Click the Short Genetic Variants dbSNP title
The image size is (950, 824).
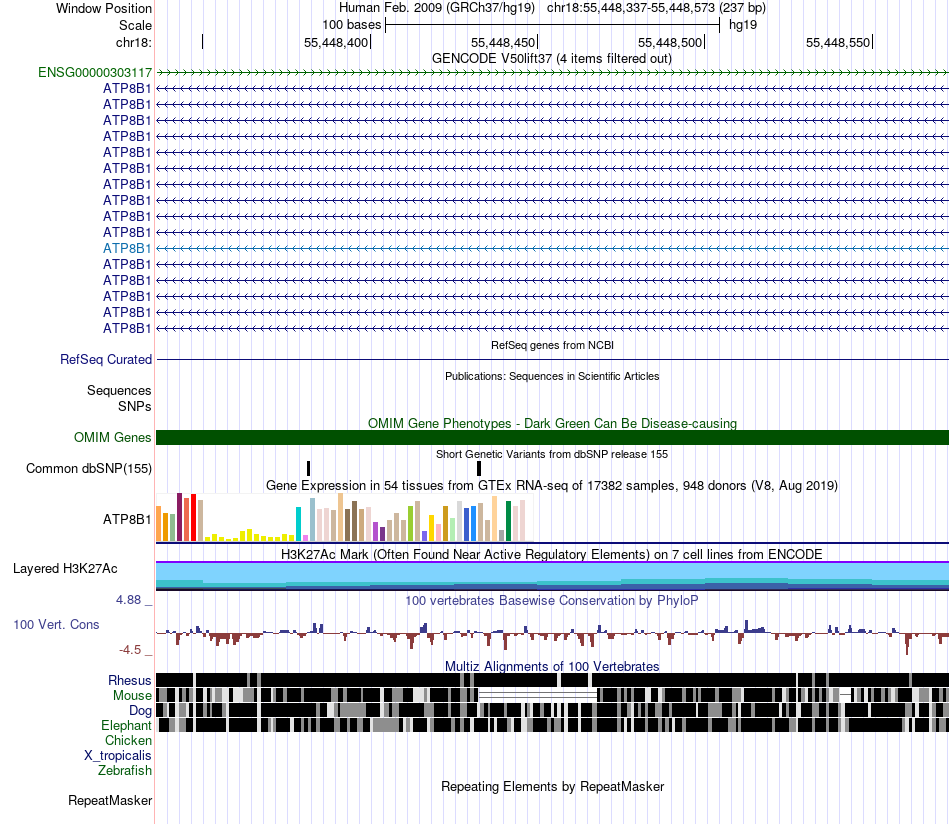(552, 454)
